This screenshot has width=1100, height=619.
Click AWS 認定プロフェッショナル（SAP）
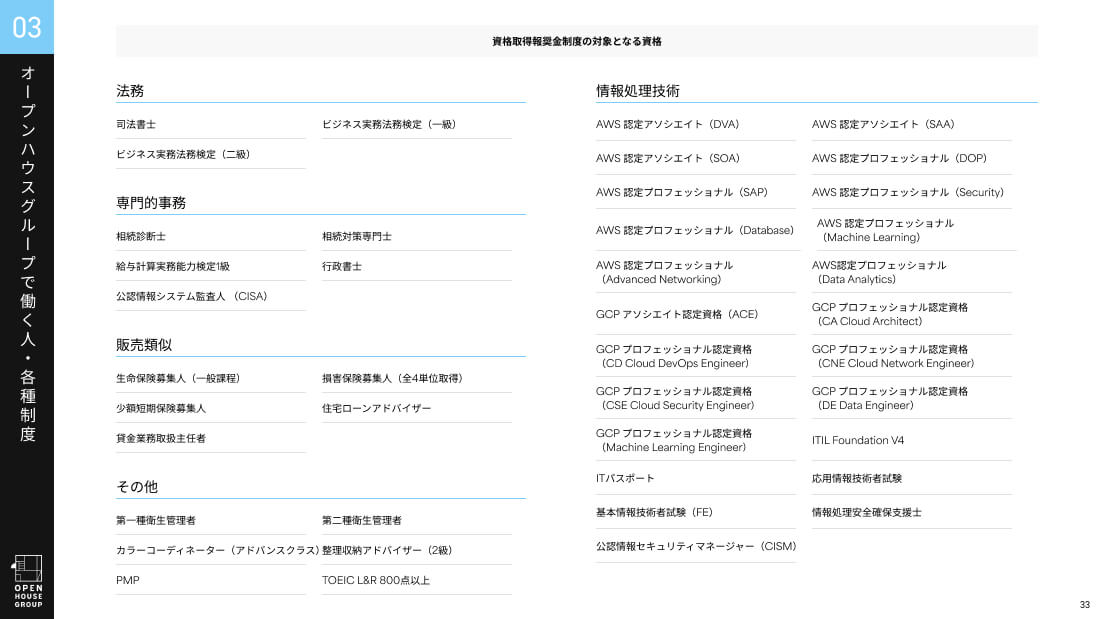pos(682,192)
